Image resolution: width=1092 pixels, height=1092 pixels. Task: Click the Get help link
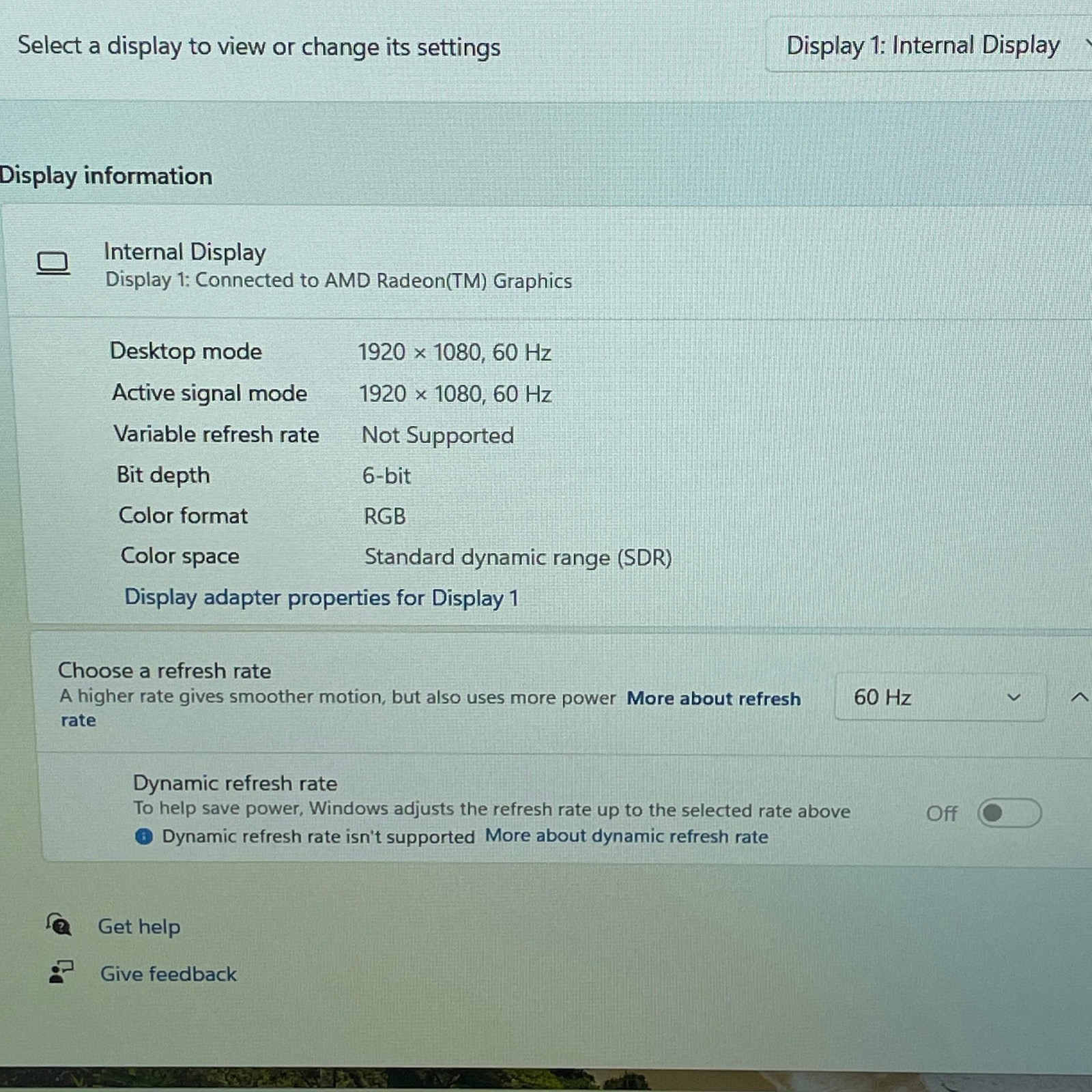click(x=139, y=927)
